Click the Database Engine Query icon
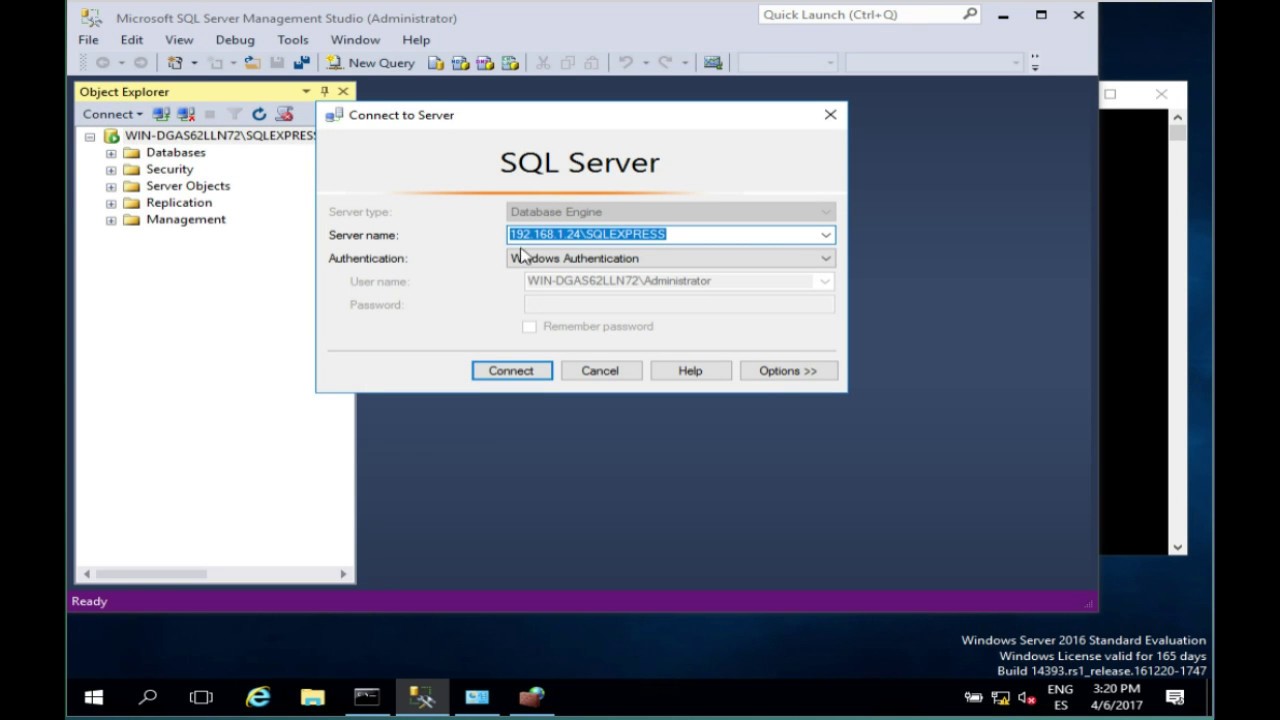This screenshot has width=1280, height=720. 436,63
